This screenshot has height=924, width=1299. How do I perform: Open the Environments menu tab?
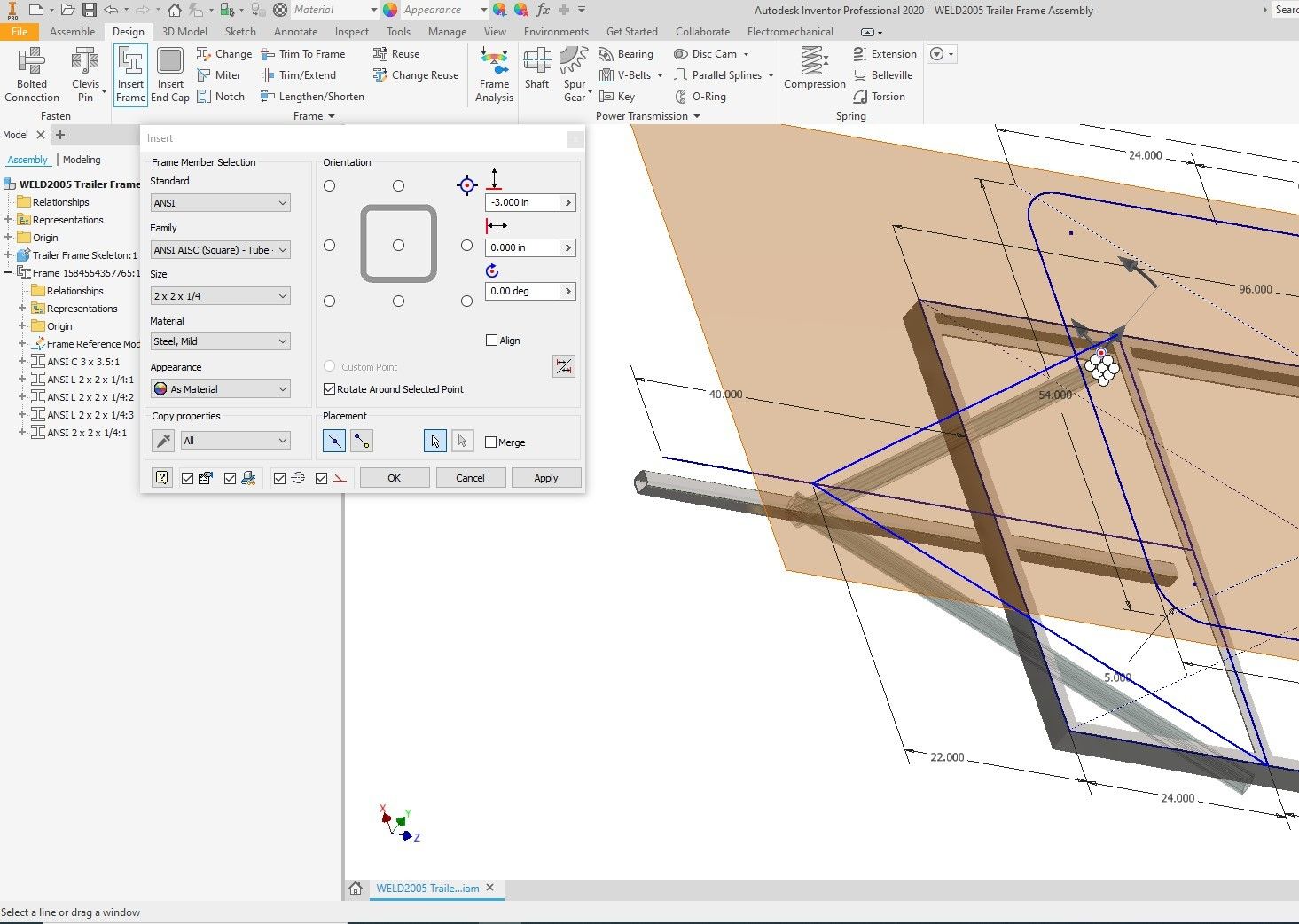click(556, 31)
